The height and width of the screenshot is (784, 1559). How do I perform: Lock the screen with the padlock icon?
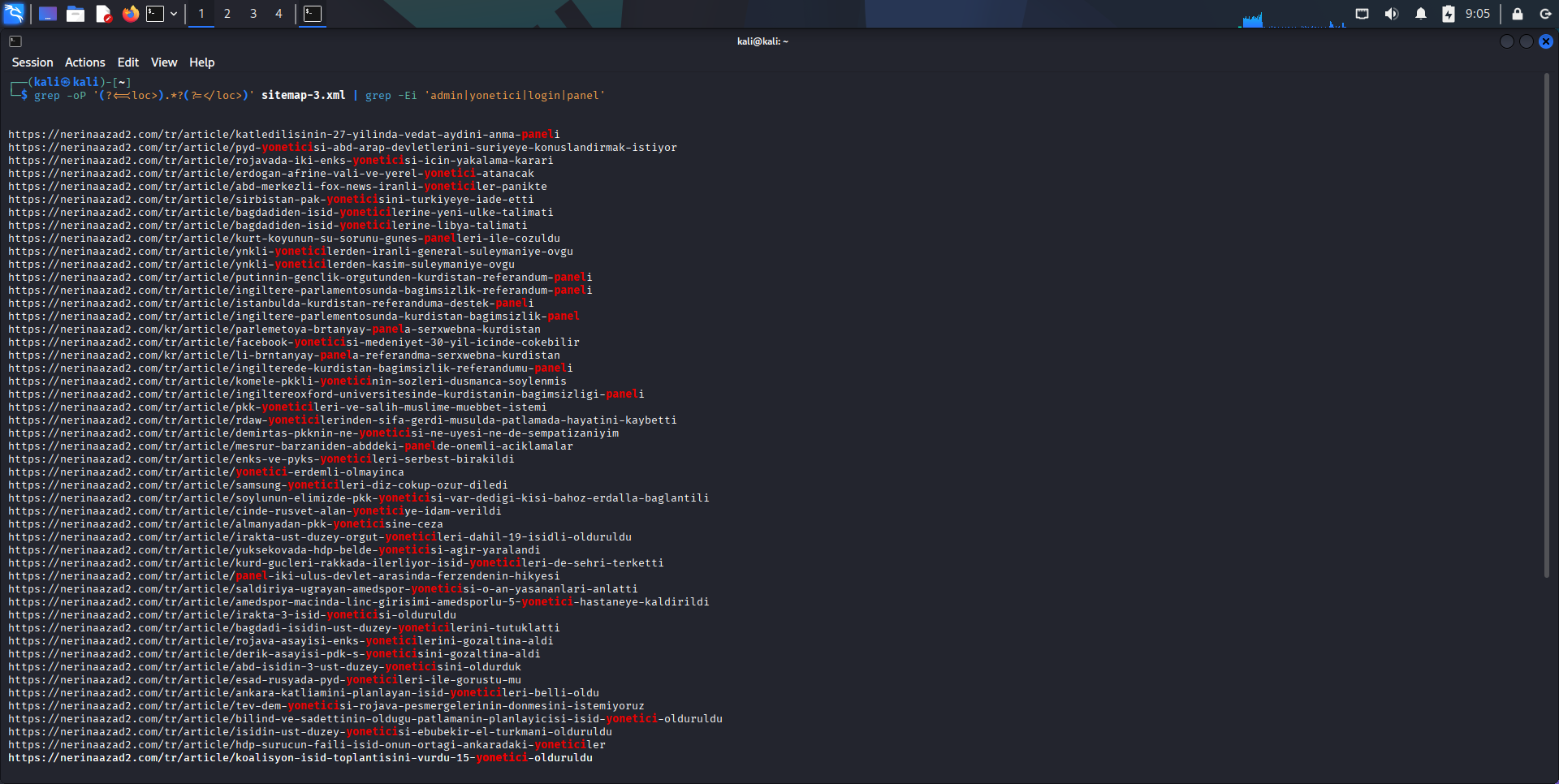[x=1517, y=14]
